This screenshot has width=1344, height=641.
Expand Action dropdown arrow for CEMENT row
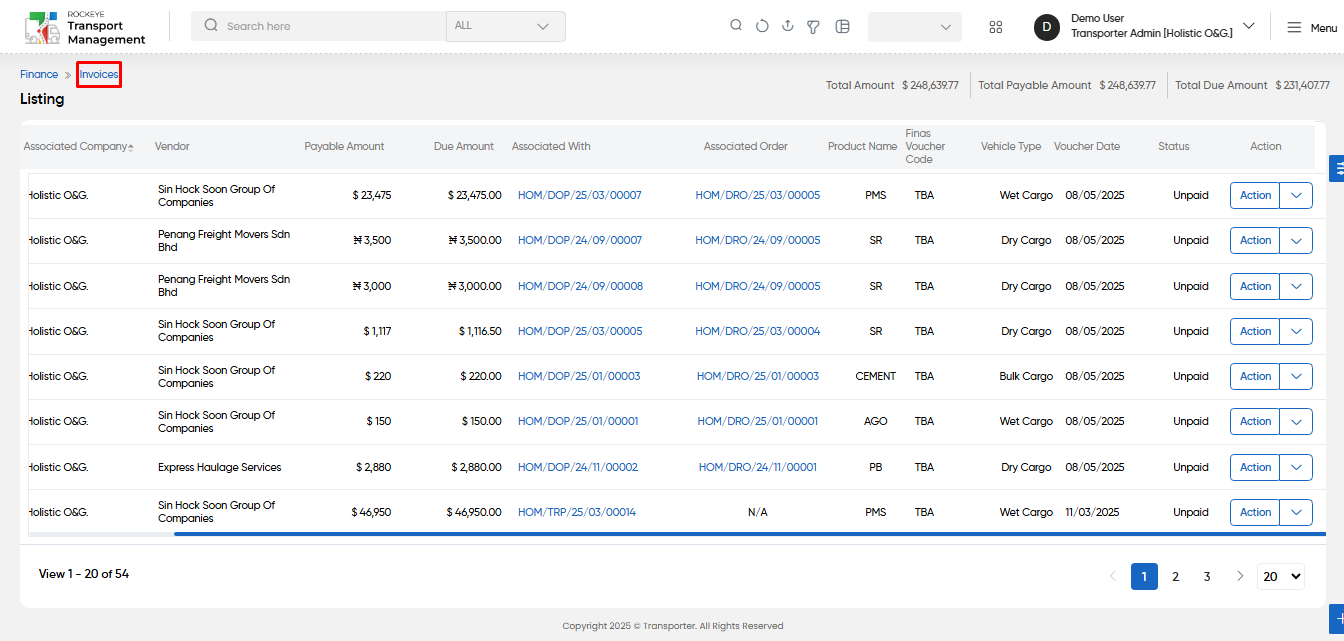pyautogui.click(x=1296, y=376)
